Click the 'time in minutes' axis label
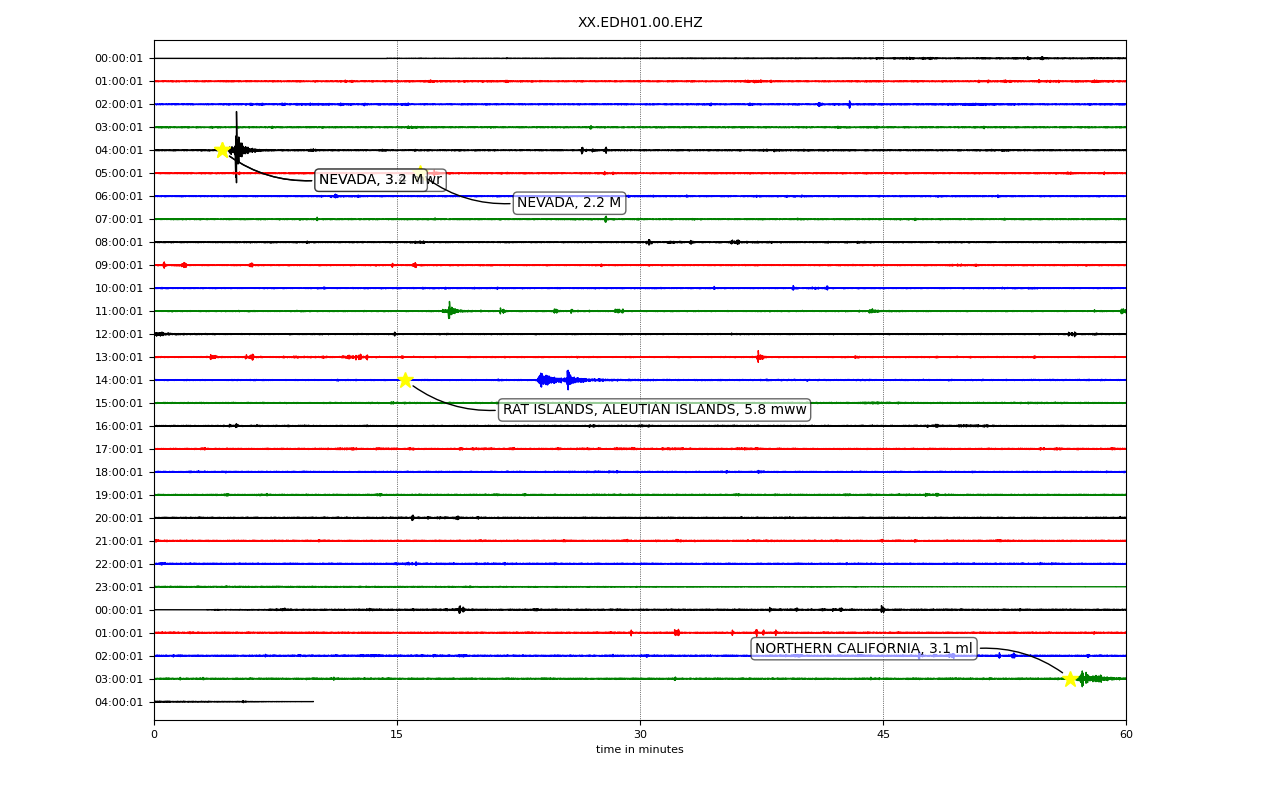The image size is (1280, 800). [640, 750]
